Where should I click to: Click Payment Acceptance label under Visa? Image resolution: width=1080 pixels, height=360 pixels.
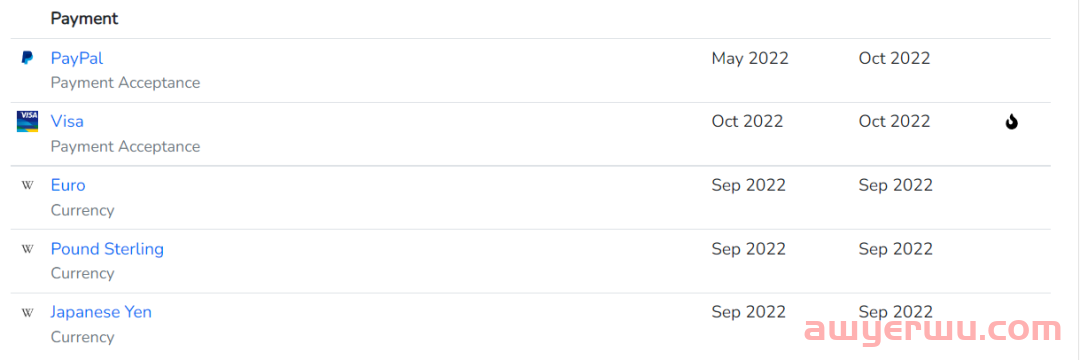(125, 147)
